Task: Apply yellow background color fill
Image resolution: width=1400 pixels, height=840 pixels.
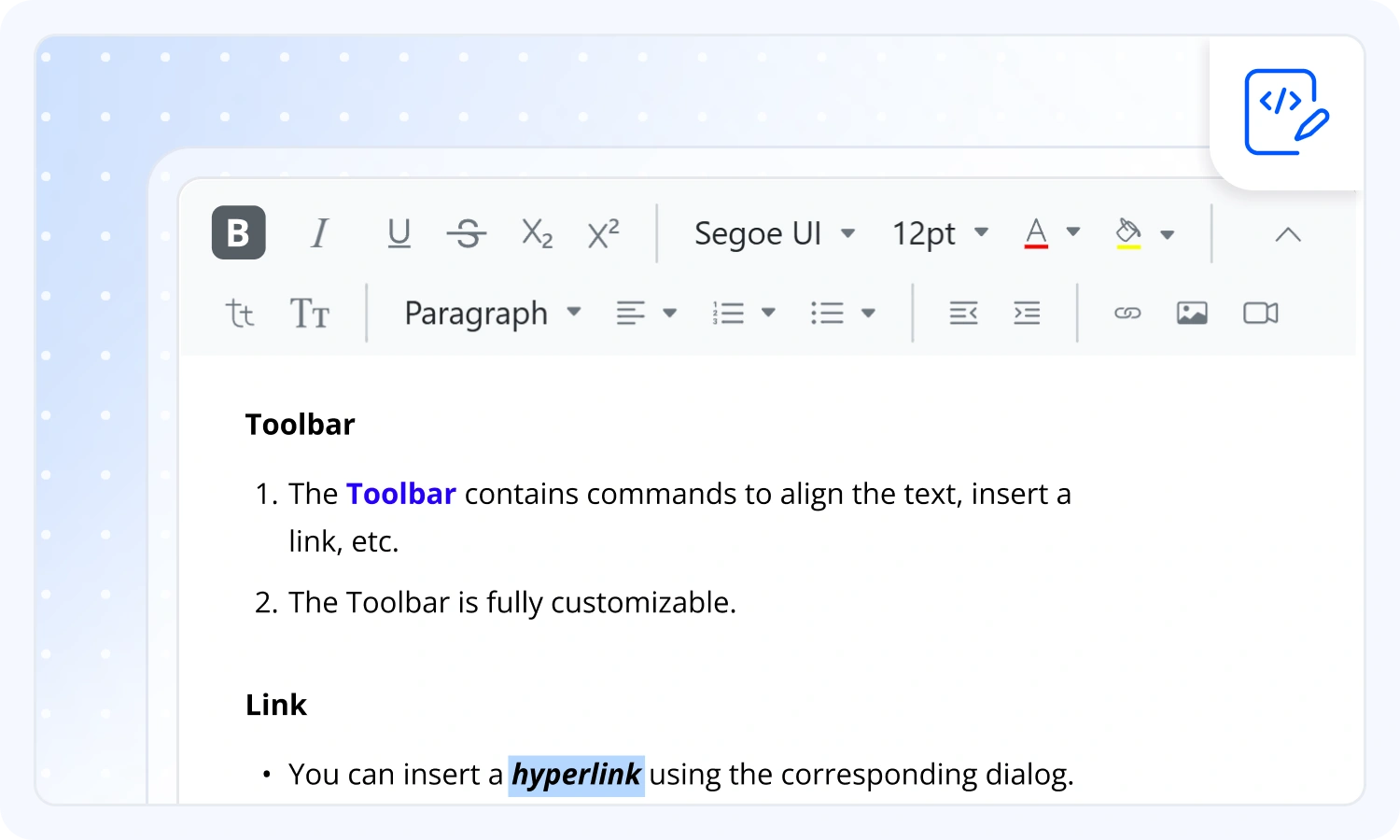Action: point(1128,232)
